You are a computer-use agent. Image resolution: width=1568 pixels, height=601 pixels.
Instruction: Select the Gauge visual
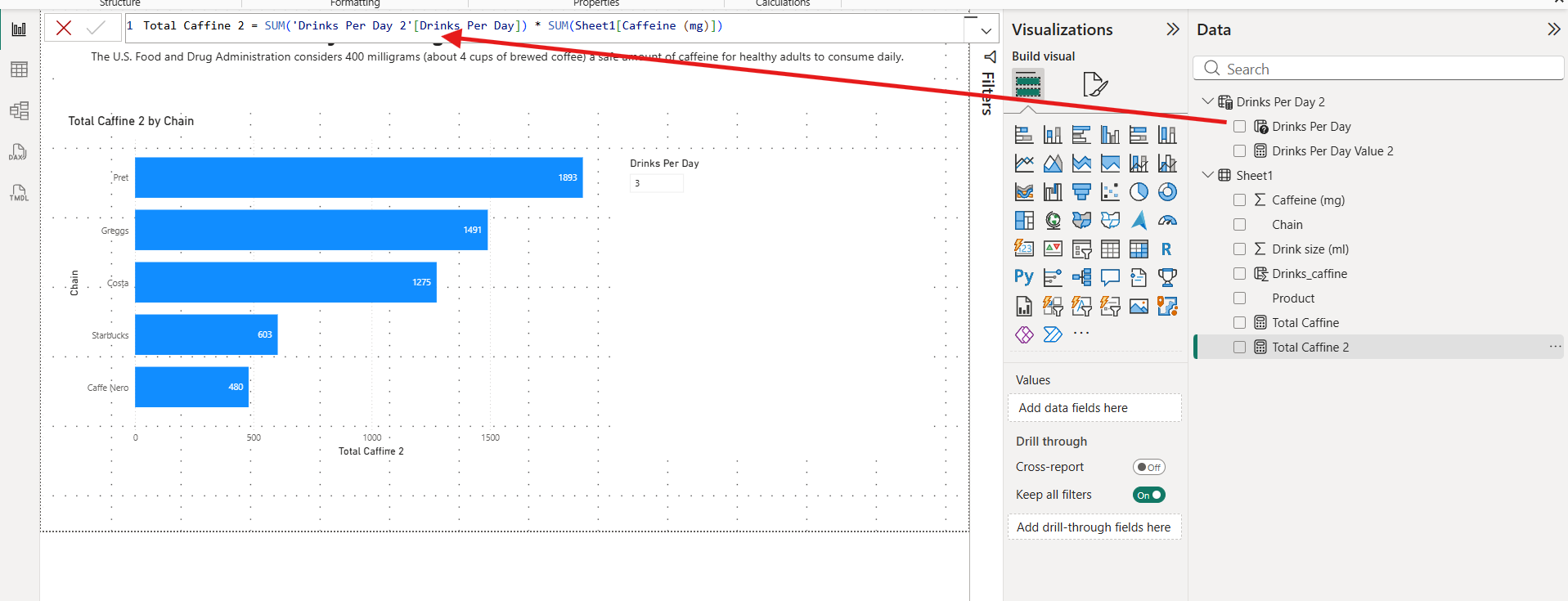[x=1167, y=221]
